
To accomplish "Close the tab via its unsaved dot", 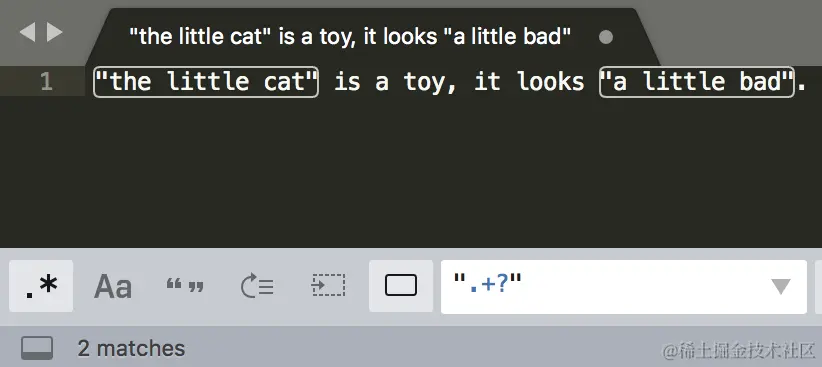I will click(x=606, y=37).
